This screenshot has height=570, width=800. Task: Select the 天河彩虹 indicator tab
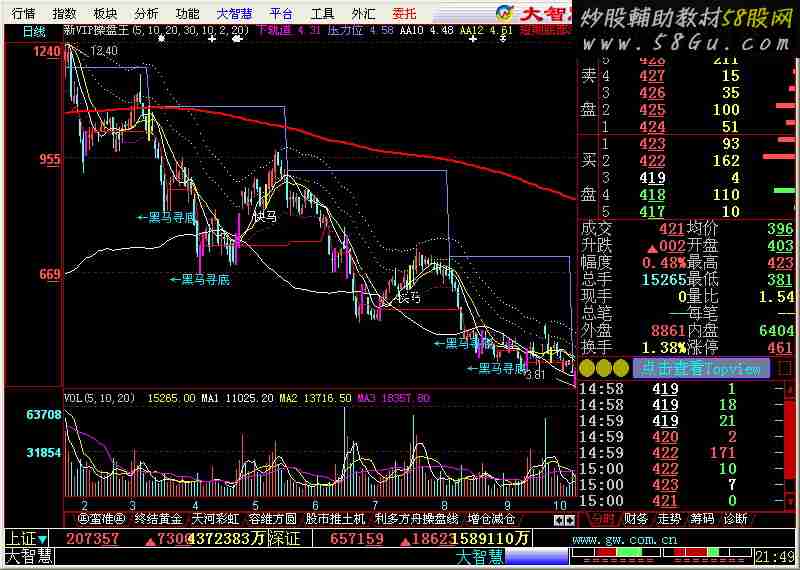tap(215, 519)
